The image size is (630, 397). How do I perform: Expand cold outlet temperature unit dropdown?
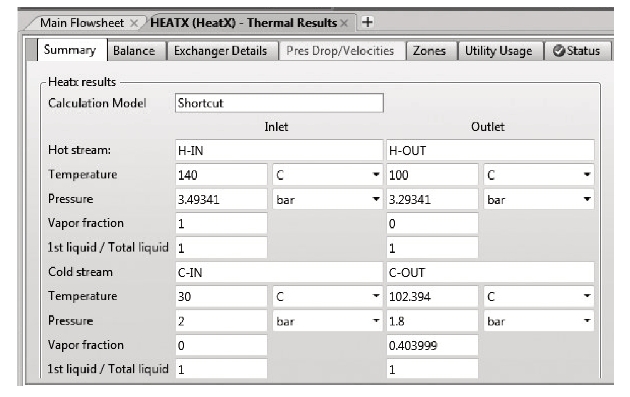[x=587, y=296]
